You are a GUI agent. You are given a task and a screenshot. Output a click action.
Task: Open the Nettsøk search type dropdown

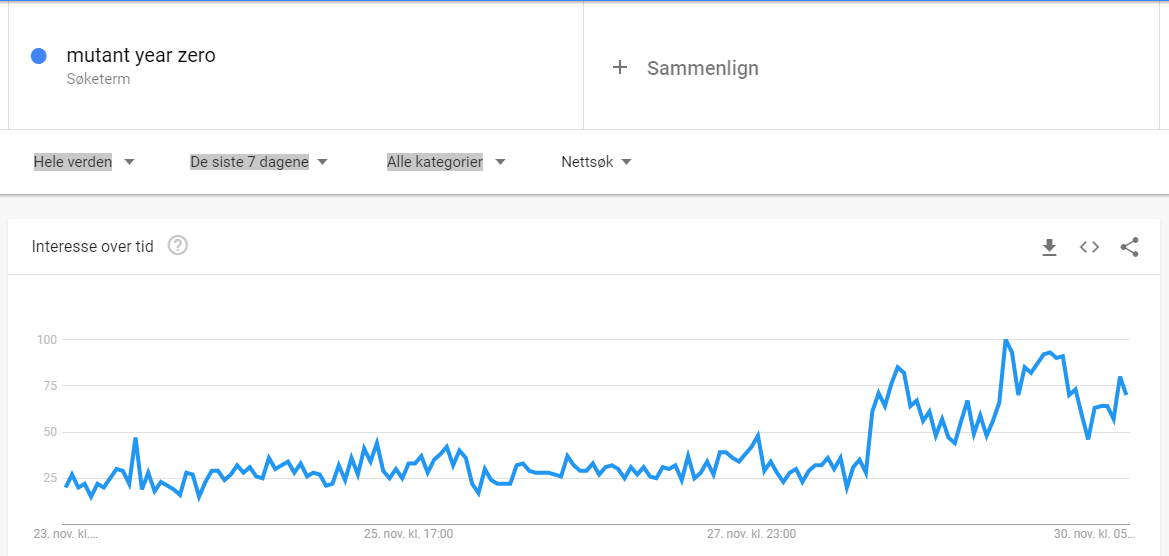(x=596, y=162)
